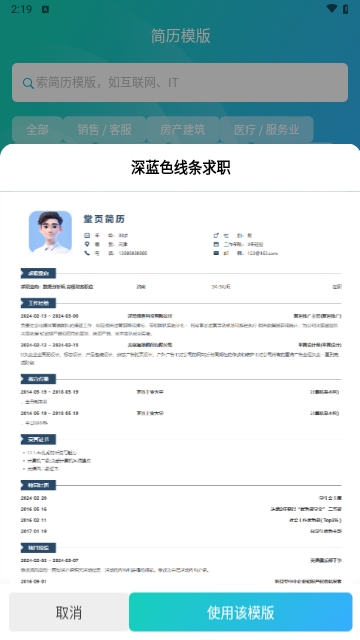Tap the location pin icon in resume
Screen dimensions: 360x640
click(x=87, y=244)
